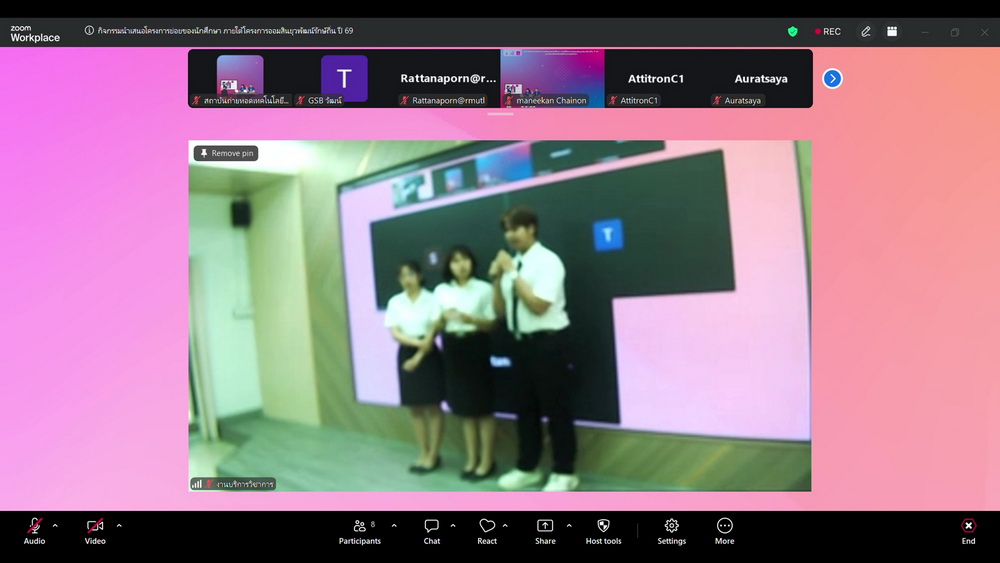1000x563 pixels.
Task: Click the meeting info icon beside the title
Action: coord(89,31)
